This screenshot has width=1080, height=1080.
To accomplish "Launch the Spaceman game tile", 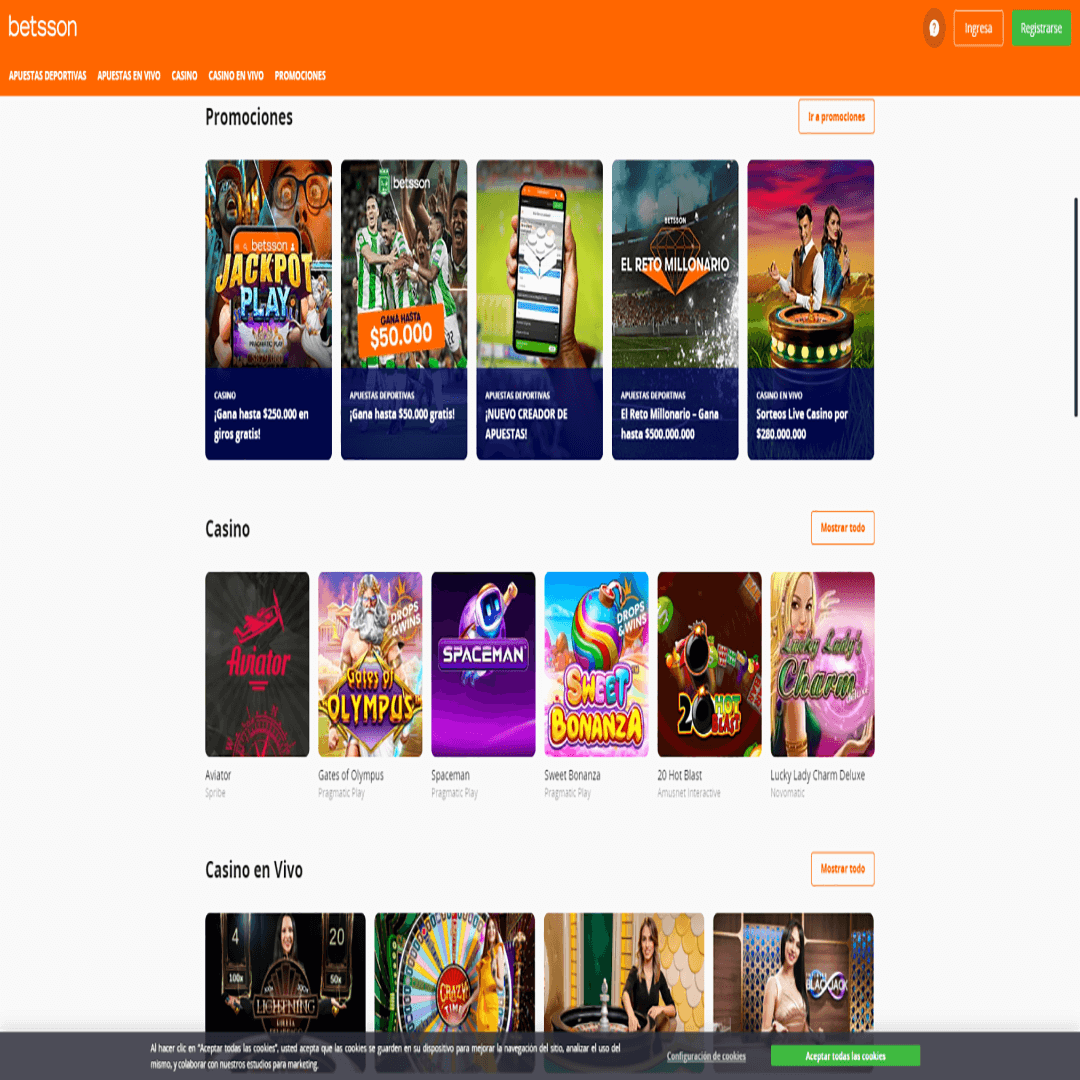I will (483, 664).
